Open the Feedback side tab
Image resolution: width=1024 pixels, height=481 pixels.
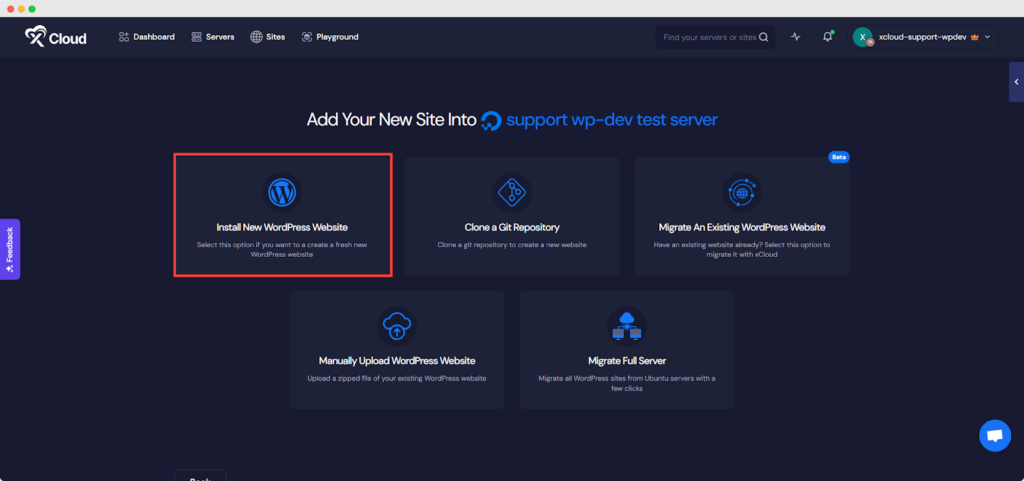(9, 249)
